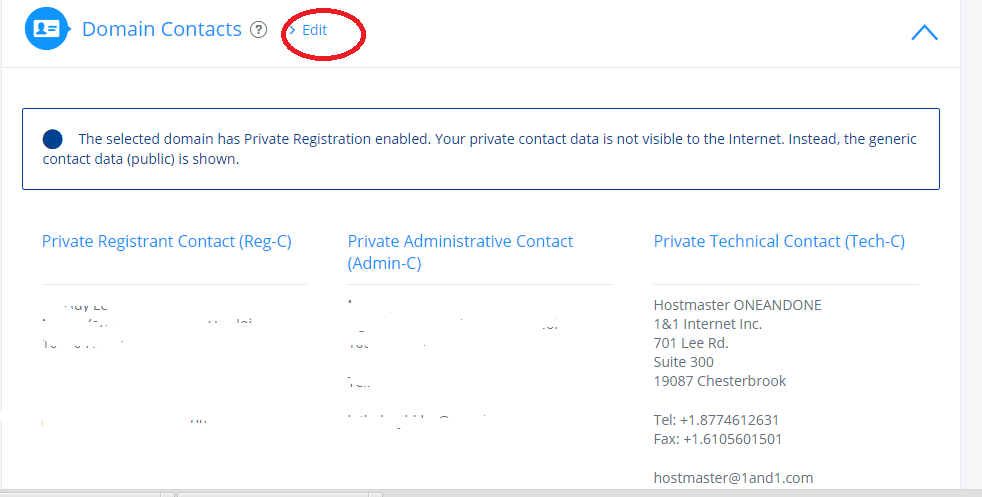Select Private Administrative Contact (Admin-C) heading

(x=460, y=252)
